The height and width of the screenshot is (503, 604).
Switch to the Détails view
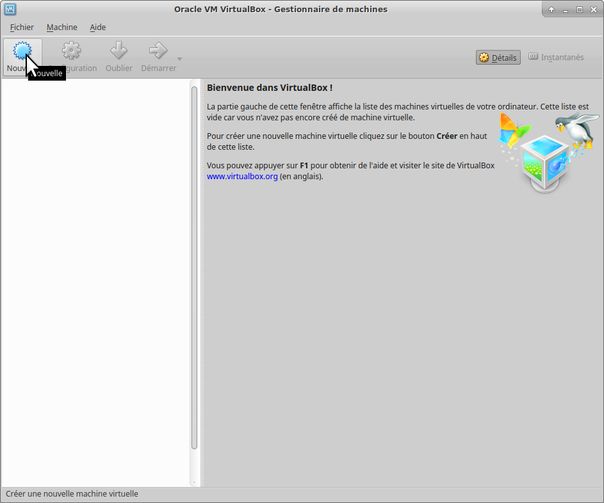tap(498, 57)
